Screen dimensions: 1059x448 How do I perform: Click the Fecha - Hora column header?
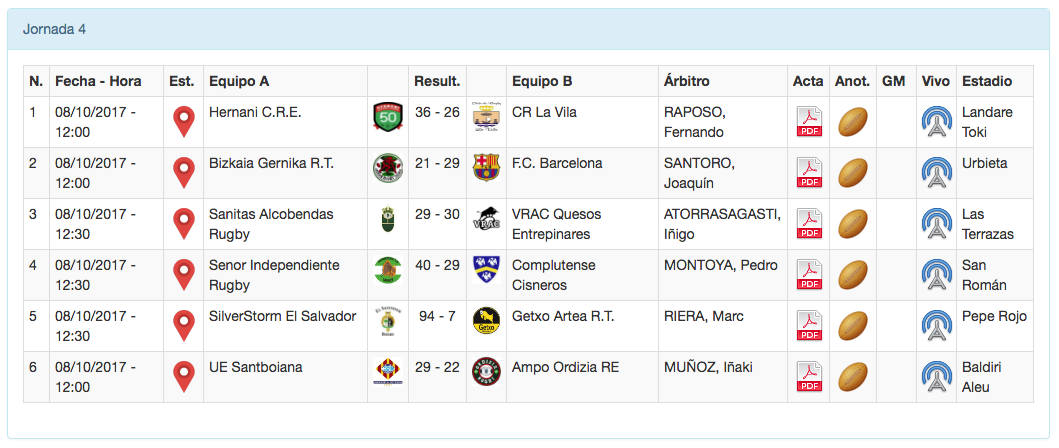click(x=98, y=81)
